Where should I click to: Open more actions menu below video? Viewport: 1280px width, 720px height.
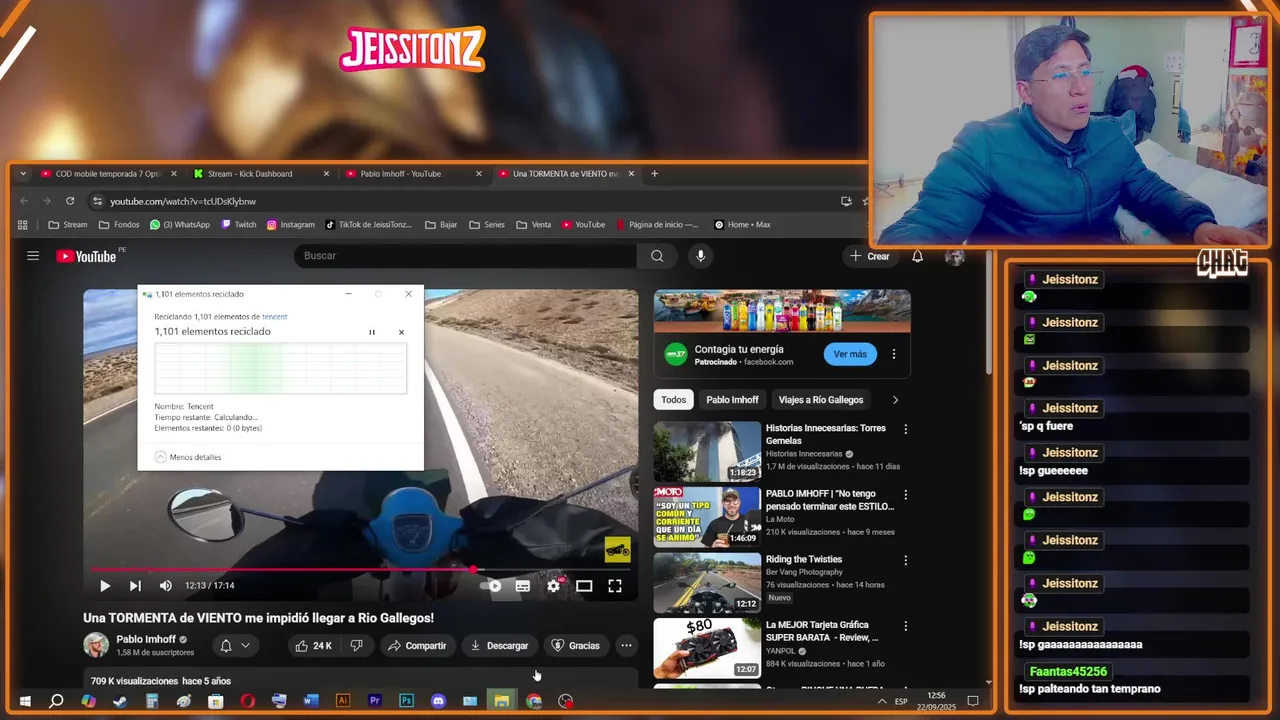626,646
